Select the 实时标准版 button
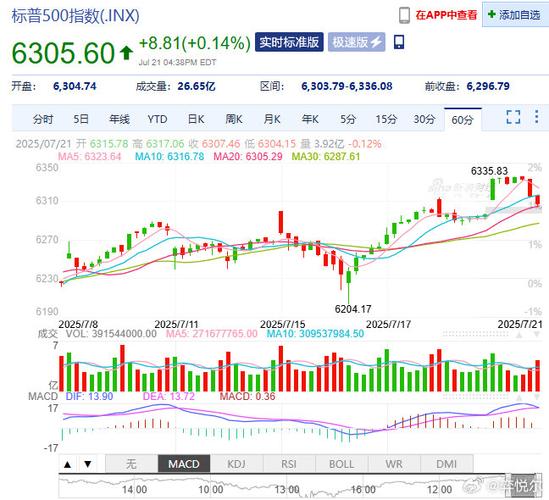Screen dimensions: 549x500 289,42
